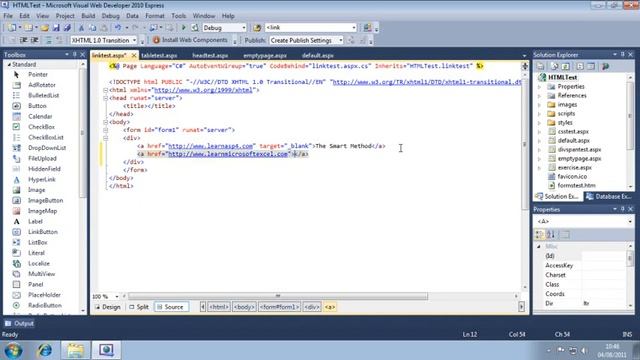Select the DropDownList control in Toolbox
Image resolution: width=640 pixels, height=360 pixels.
tap(47, 148)
